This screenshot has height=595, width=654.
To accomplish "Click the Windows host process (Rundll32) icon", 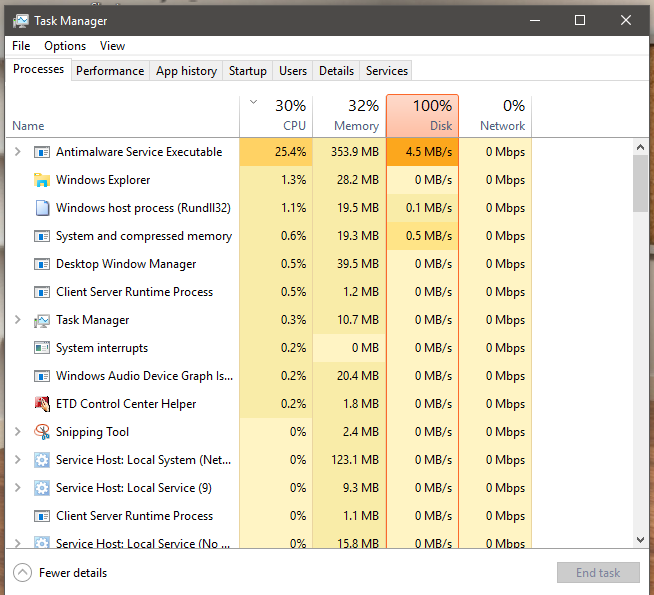I will pos(42,208).
